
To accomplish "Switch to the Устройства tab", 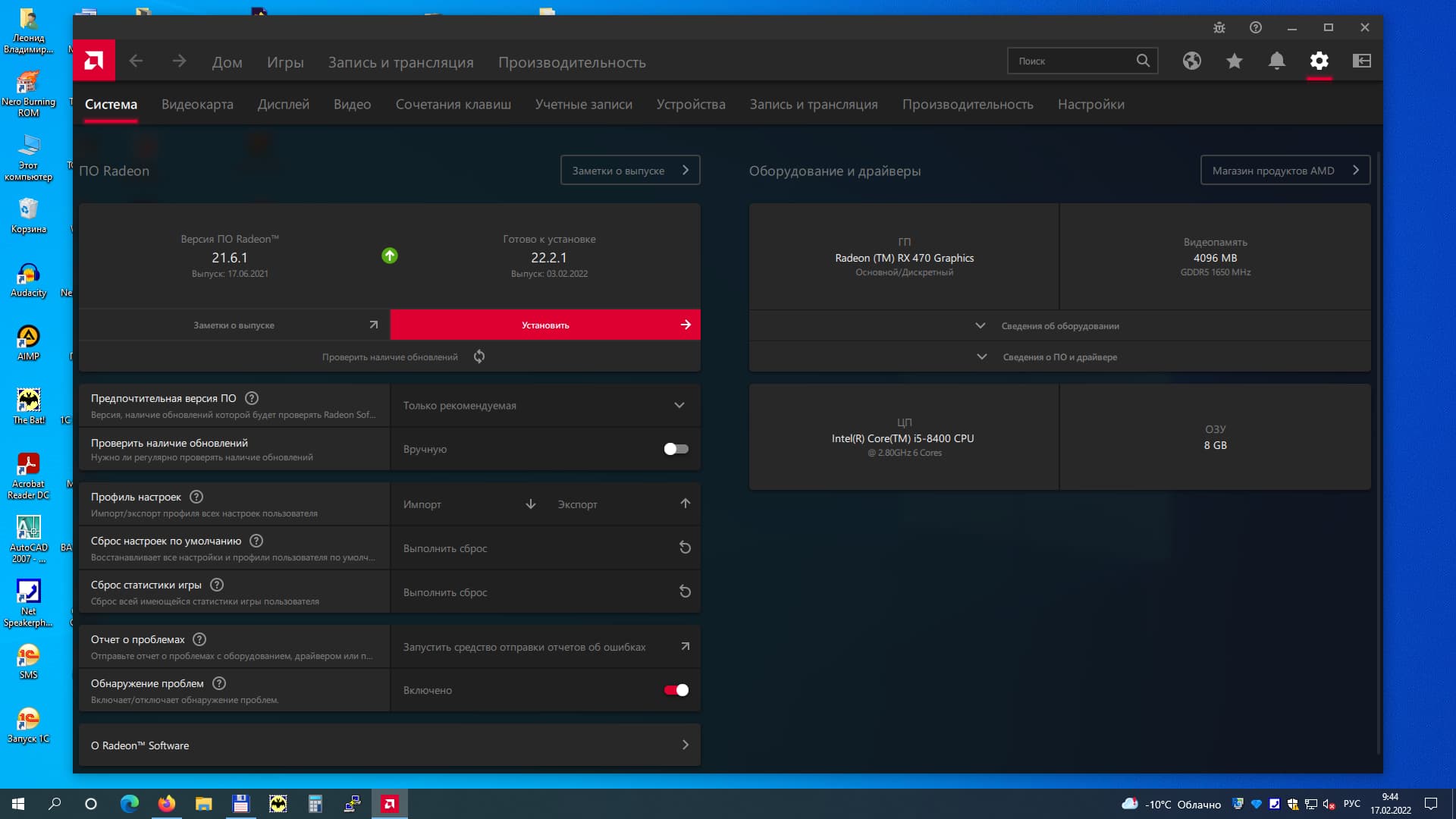I will 691,105.
